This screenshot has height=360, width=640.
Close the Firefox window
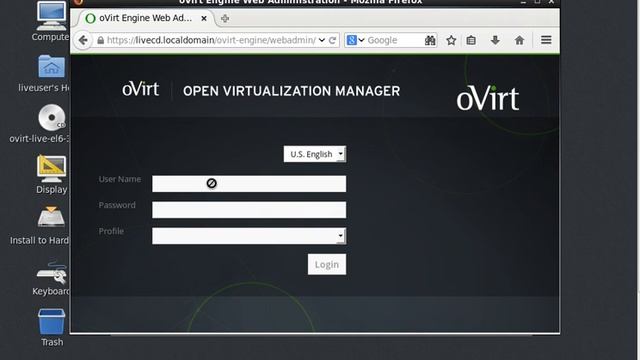[x=551, y=2]
